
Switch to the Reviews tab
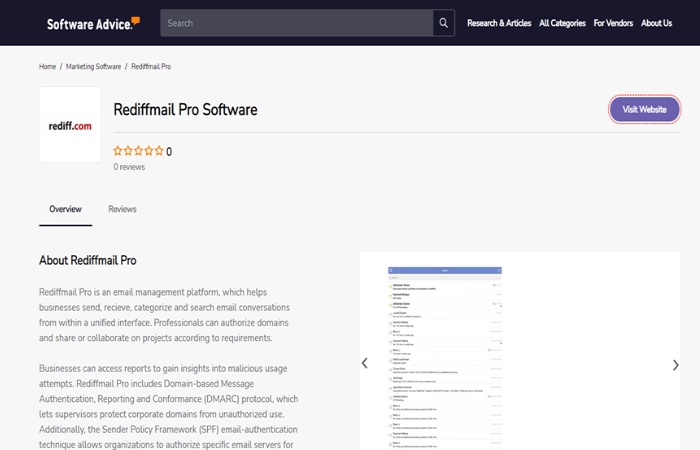(122, 209)
